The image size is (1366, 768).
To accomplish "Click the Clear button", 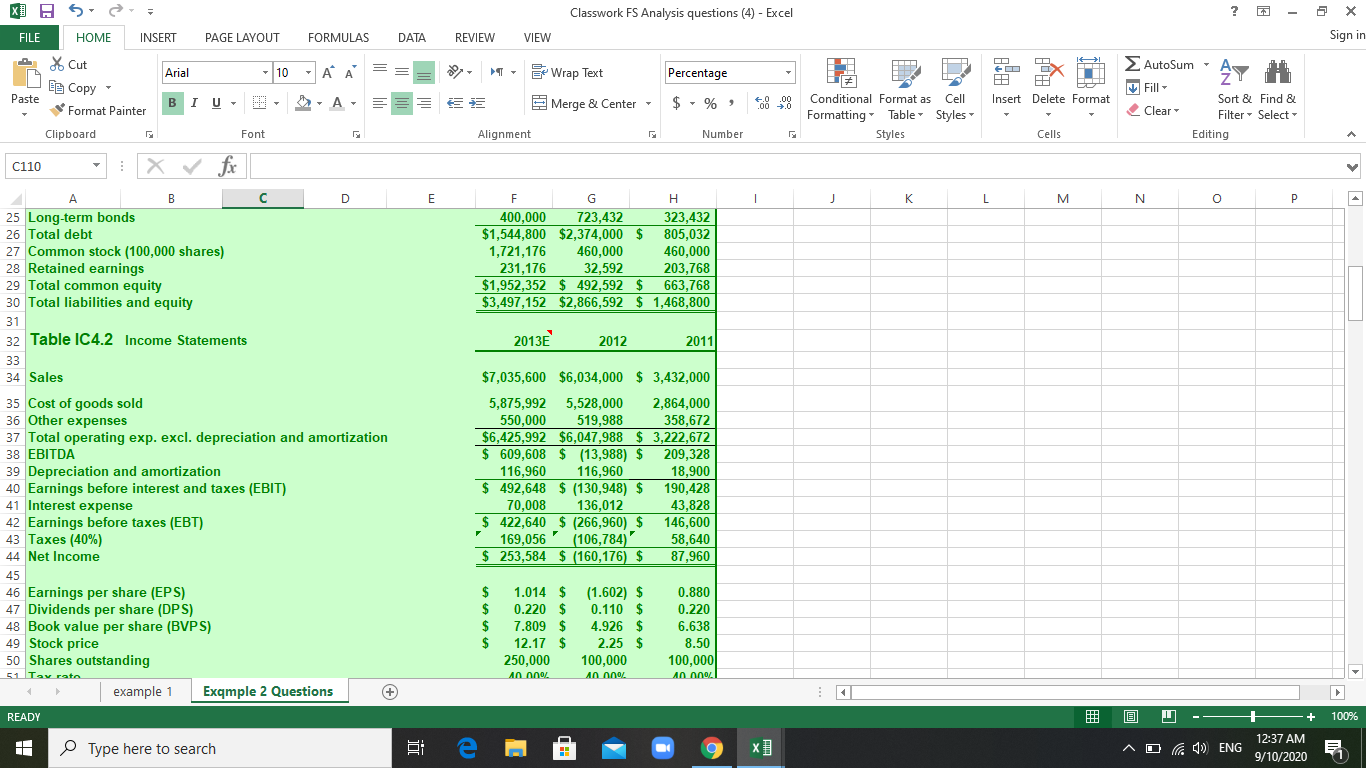I will point(1153,111).
